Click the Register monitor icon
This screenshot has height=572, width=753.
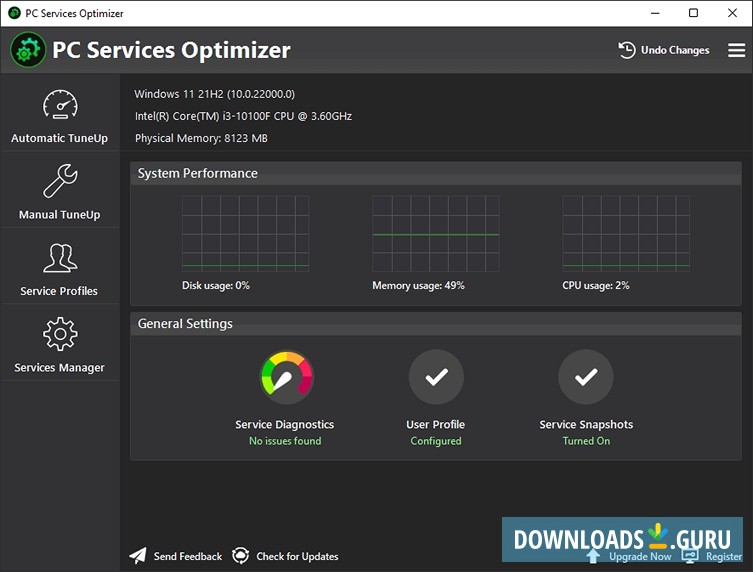[x=690, y=556]
